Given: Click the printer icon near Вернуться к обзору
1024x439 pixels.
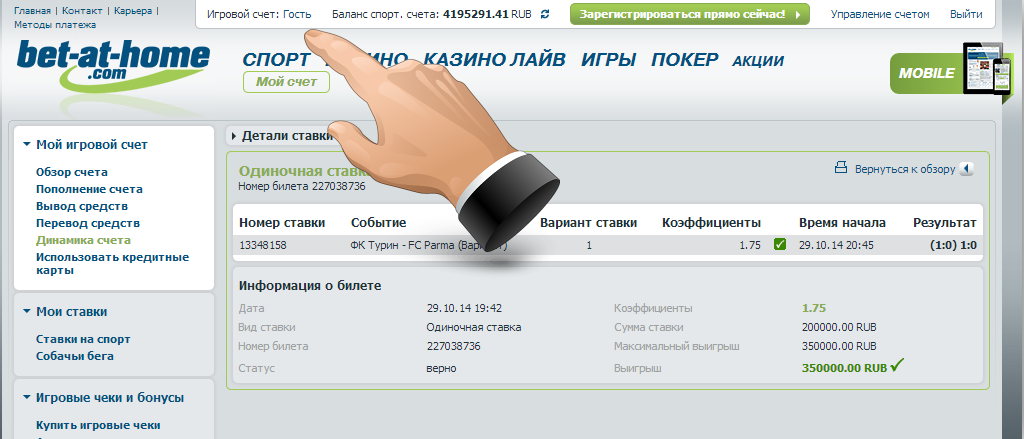Looking at the screenshot, I should 841,168.
